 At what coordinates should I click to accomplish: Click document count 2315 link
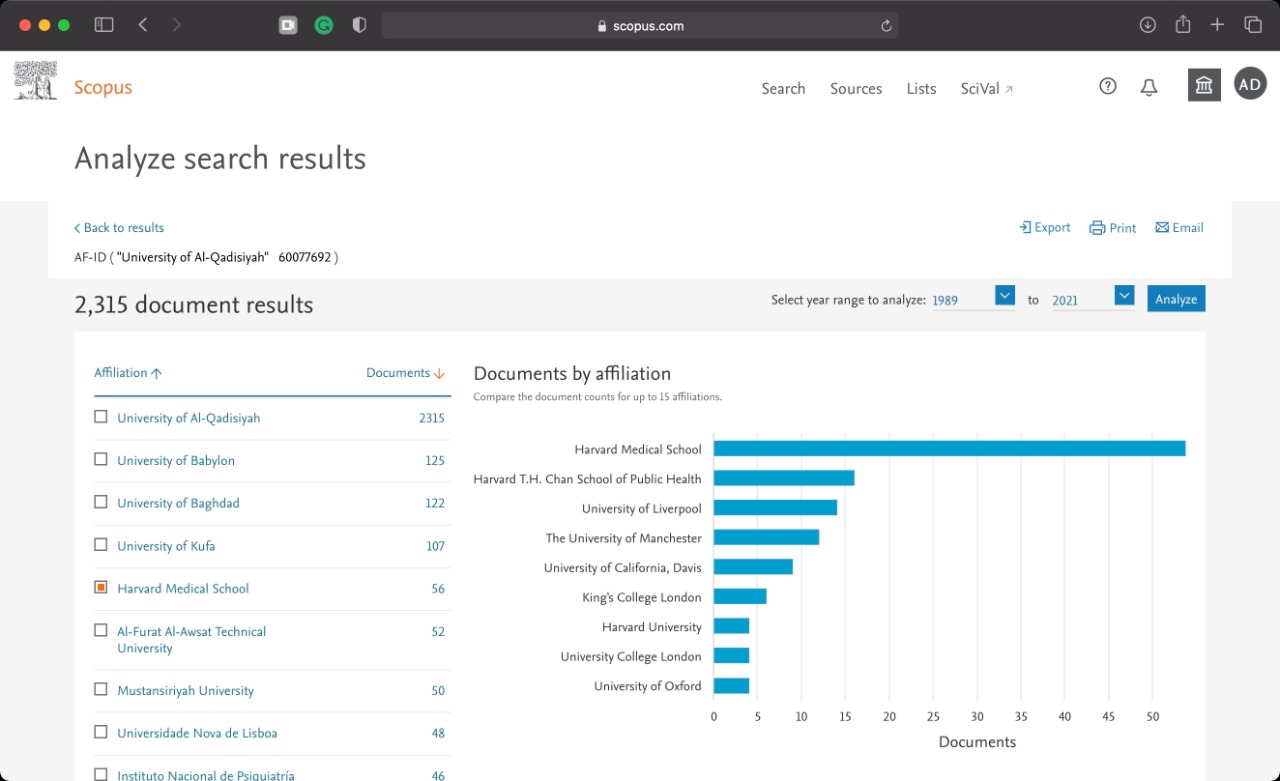pos(432,418)
